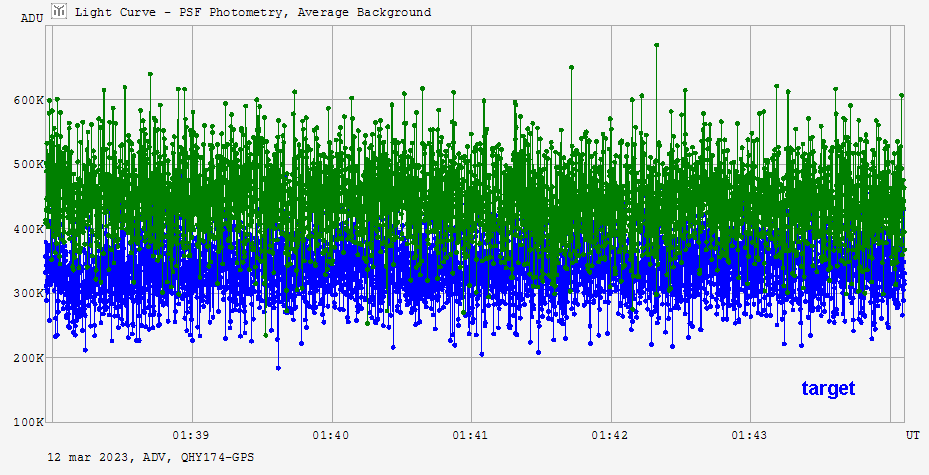This screenshot has height=475, width=929.
Task: Click the '12 mar 2023, ADV, QHY174-GPS' caption
Action: 150,457
